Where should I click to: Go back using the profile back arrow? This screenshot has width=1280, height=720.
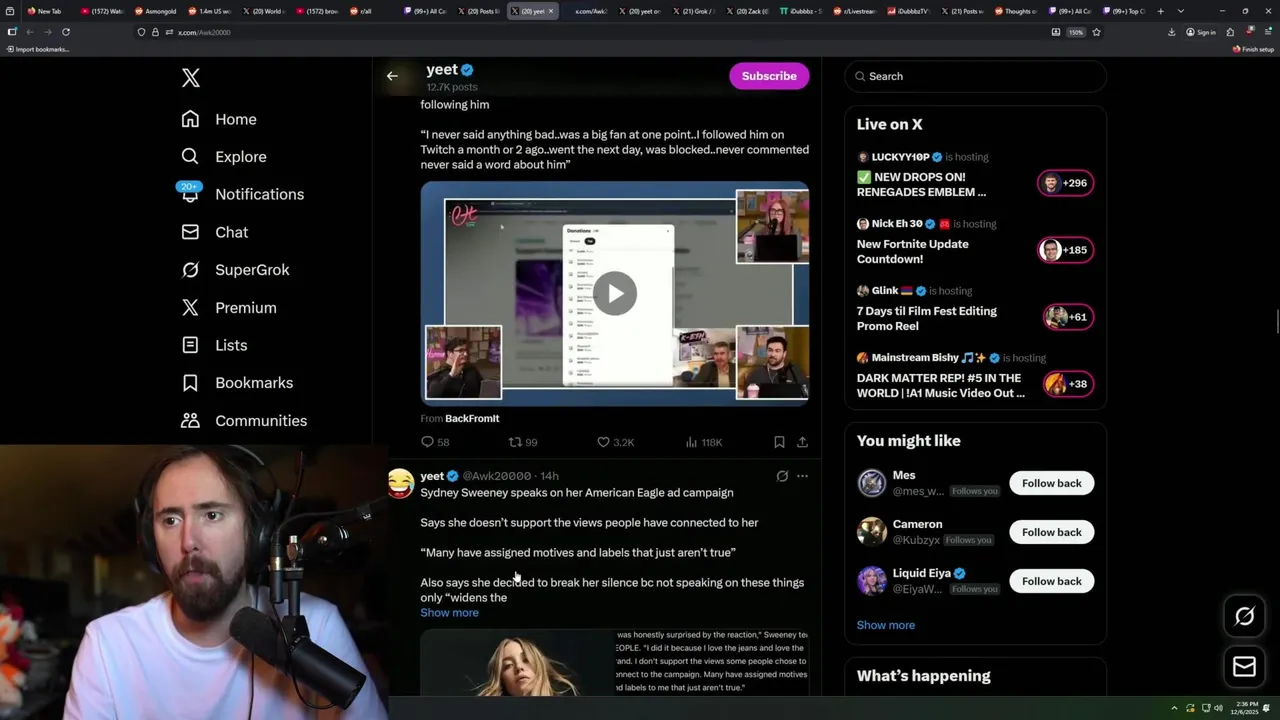click(392, 76)
